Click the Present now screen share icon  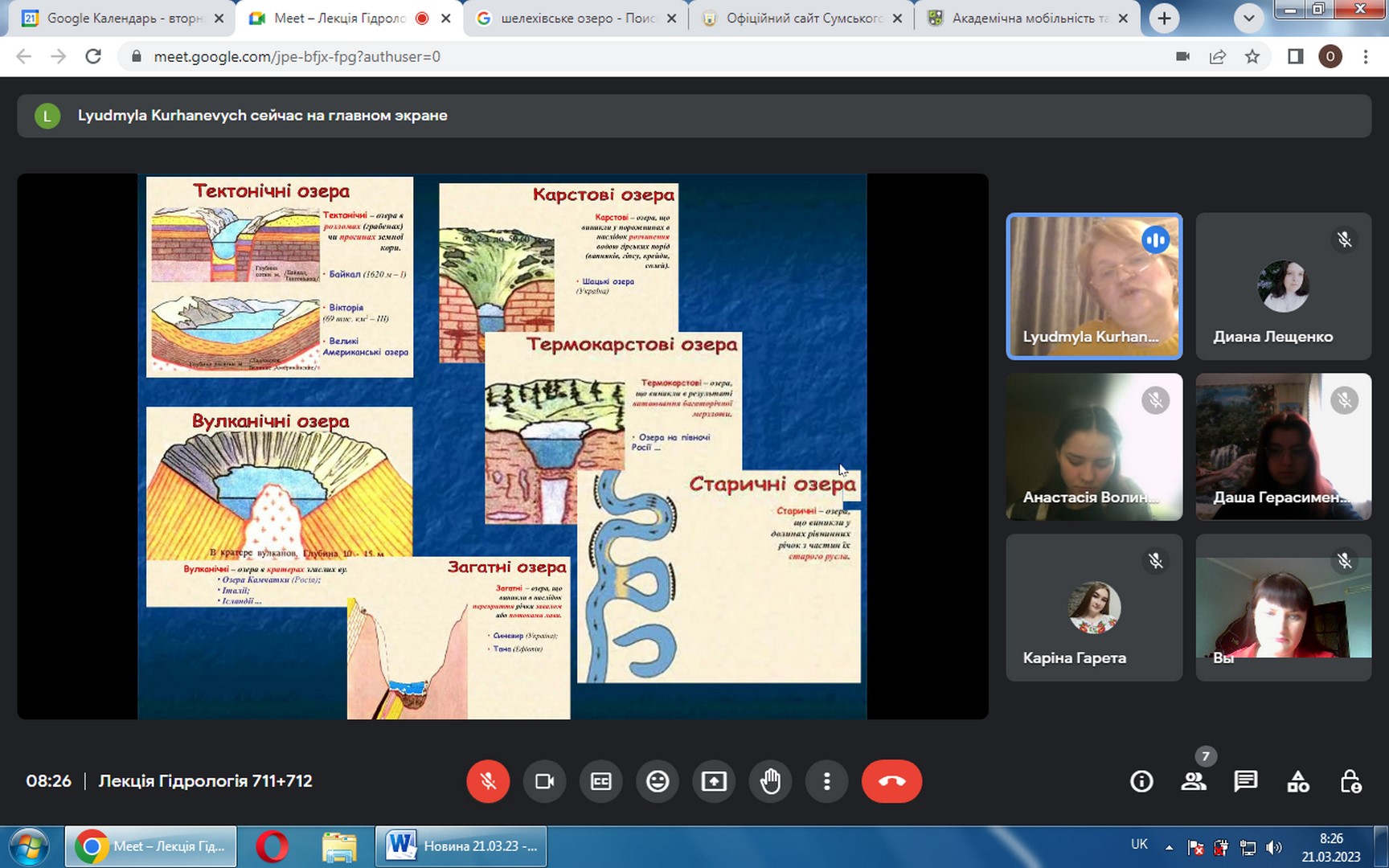click(714, 781)
